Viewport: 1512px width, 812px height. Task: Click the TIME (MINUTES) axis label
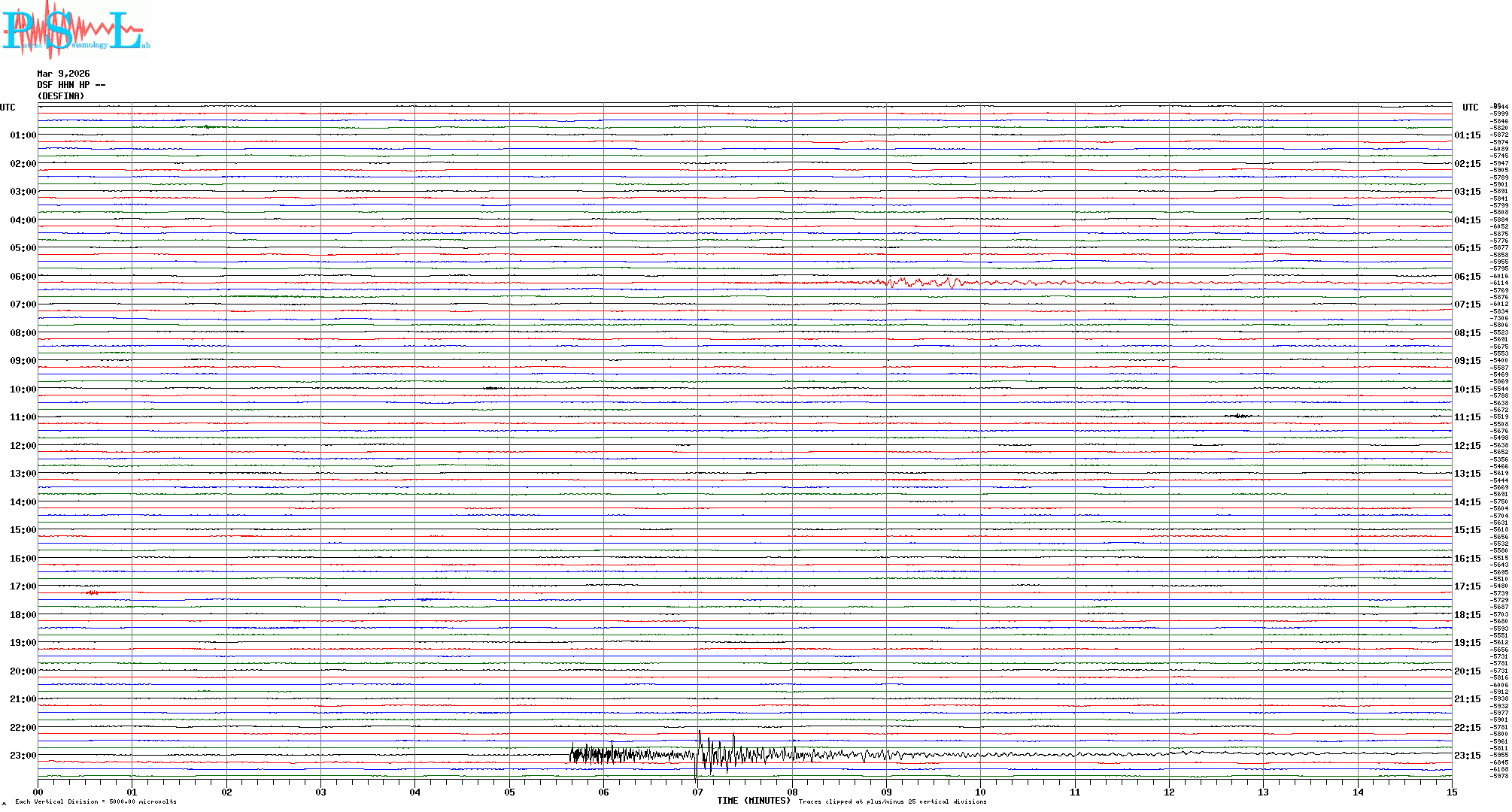click(753, 801)
